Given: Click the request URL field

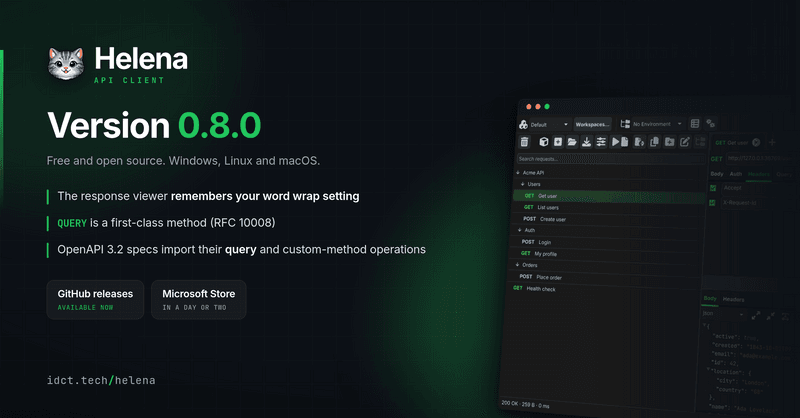Looking at the screenshot, I should (x=762, y=159).
